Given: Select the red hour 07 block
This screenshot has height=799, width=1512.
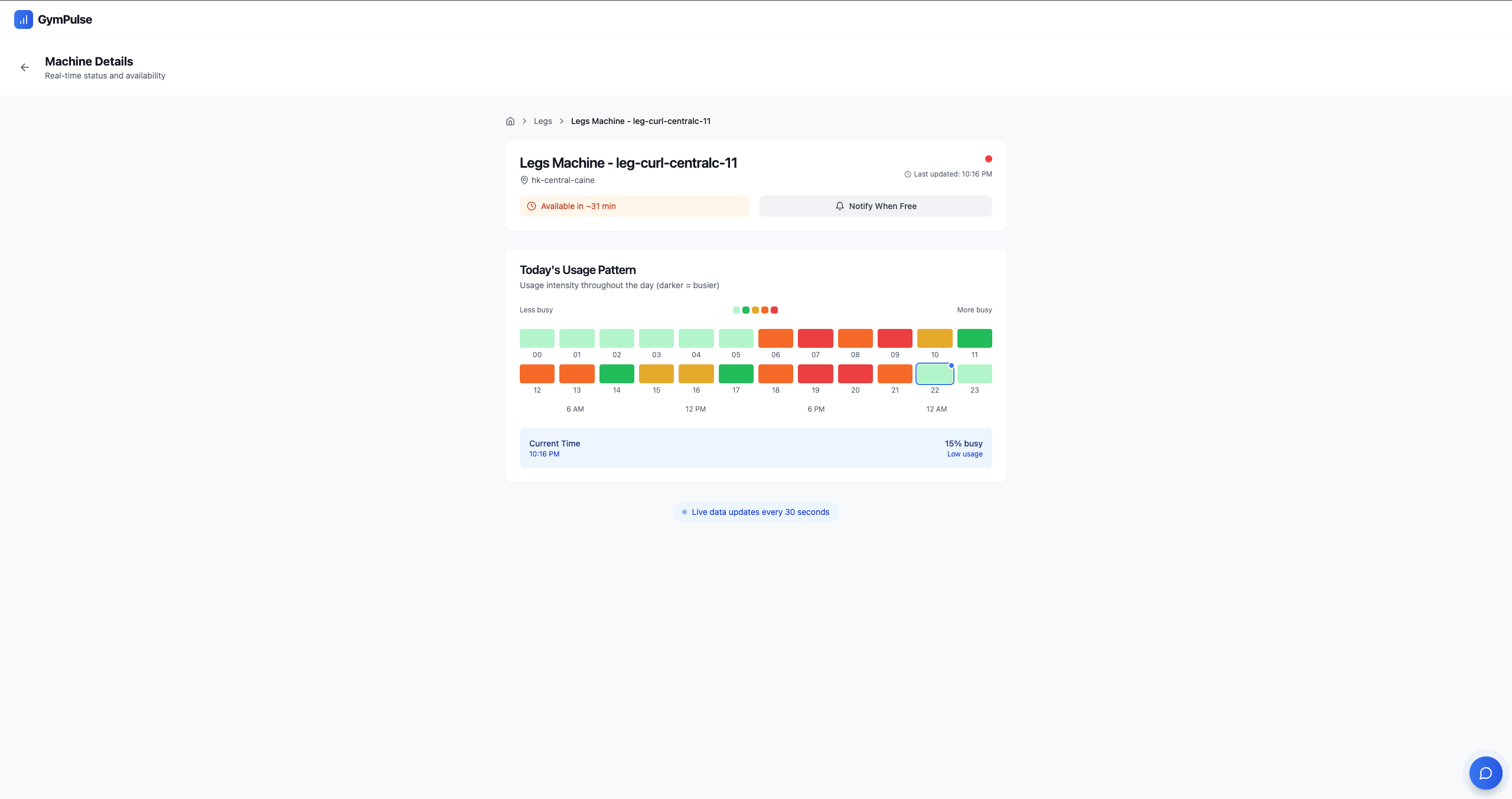Looking at the screenshot, I should coord(815,338).
